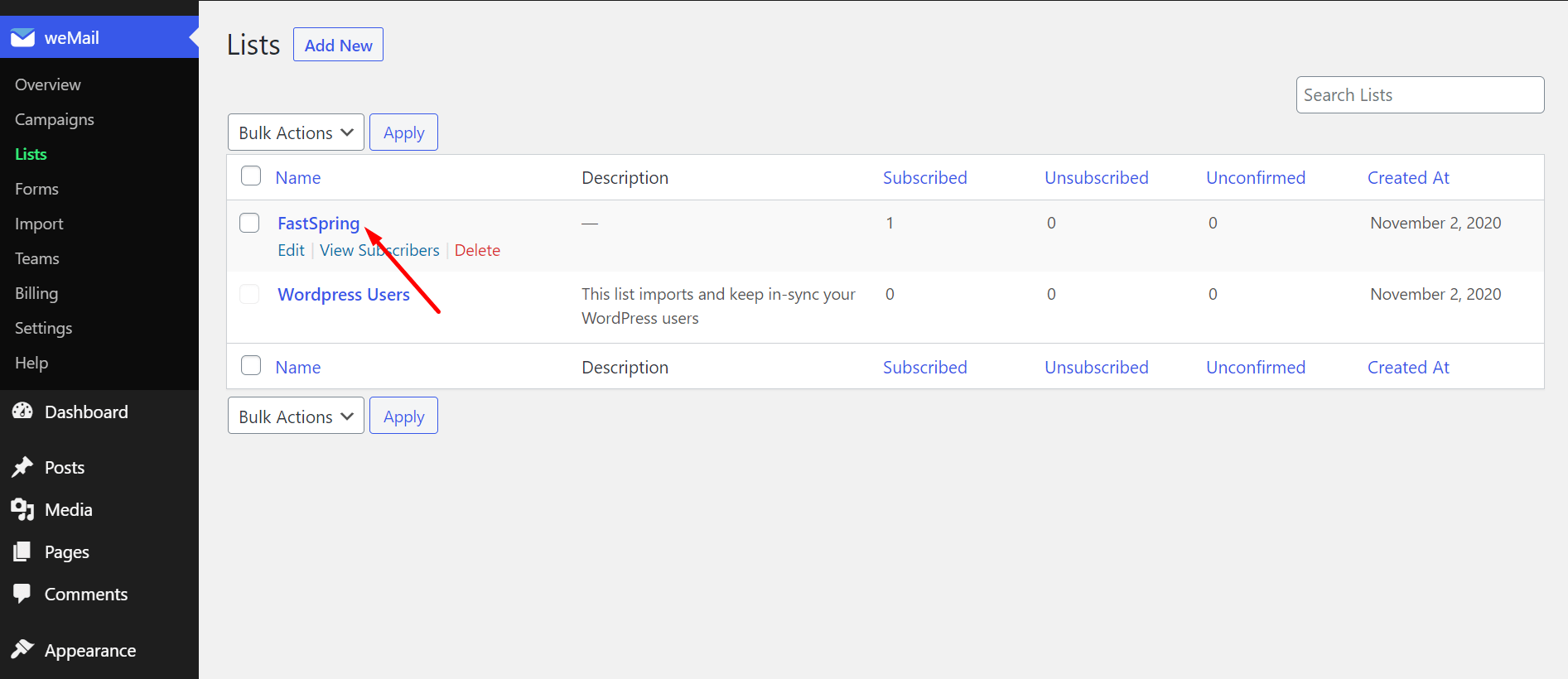Click the Comments bubble icon
Image resolution: width=1568 pixels, height=679 pixels.
(x=22, y=594)
